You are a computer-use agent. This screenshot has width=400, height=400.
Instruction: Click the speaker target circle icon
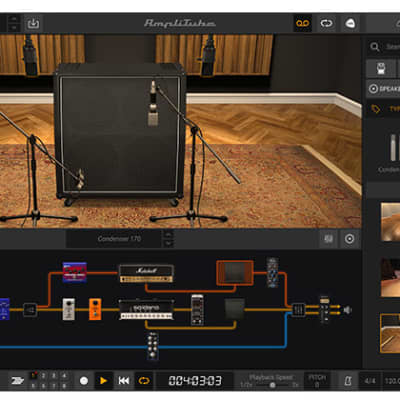tap(349, 239)
